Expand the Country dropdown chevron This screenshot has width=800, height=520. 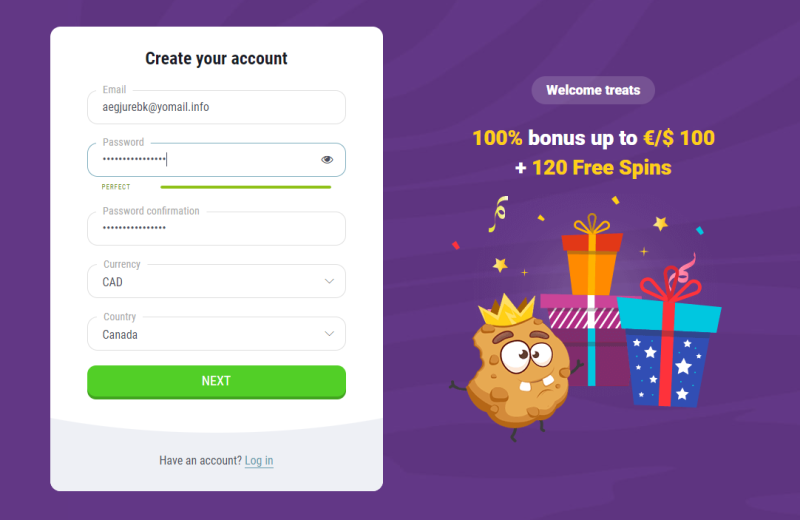pos(330,334)
